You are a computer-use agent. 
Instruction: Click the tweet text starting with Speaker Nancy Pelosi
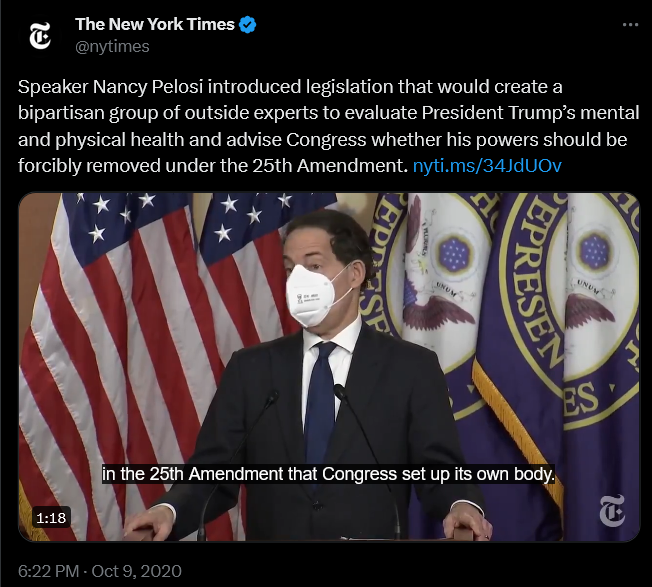(328, 126)
